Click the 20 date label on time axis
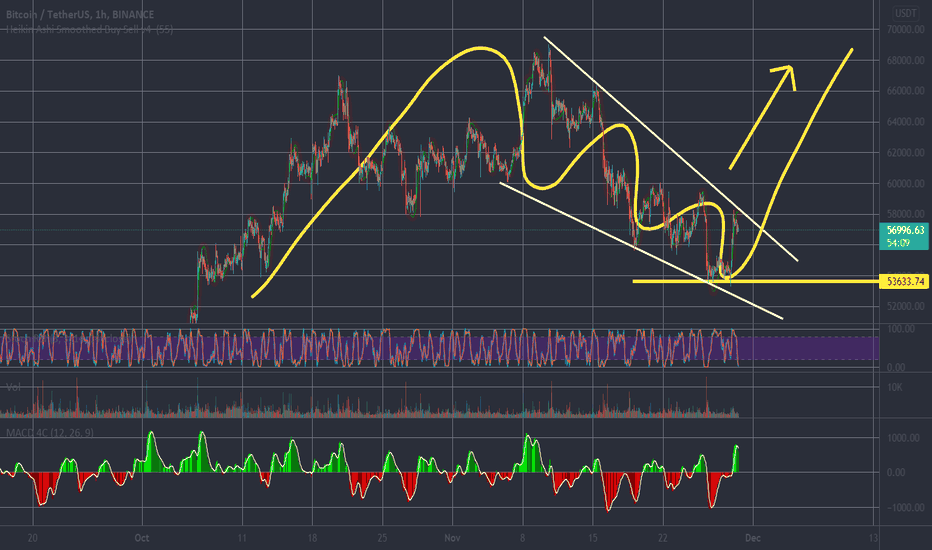932x550 pixels. (33, 538)
